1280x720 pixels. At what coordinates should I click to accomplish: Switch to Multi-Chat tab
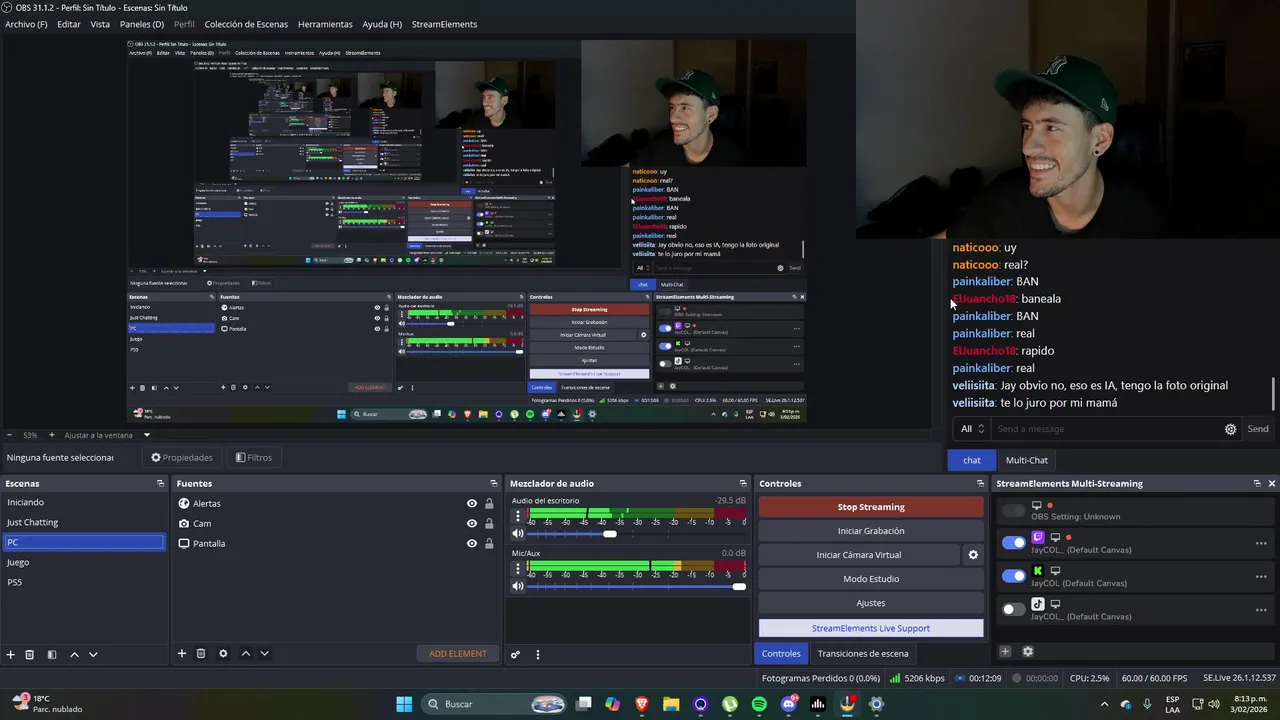pos(1026,460)
